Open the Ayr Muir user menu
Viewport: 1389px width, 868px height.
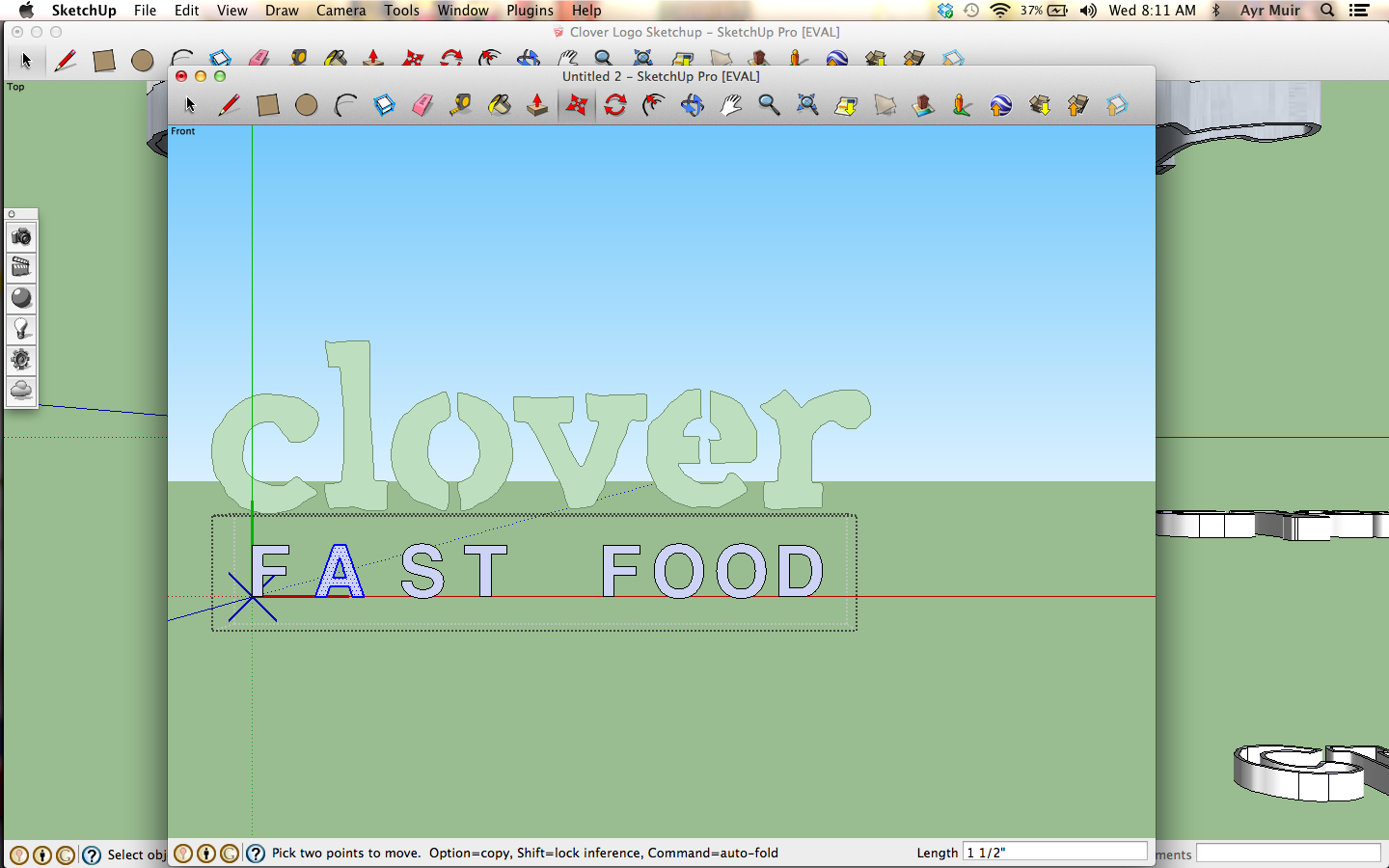pos(1269,11)
